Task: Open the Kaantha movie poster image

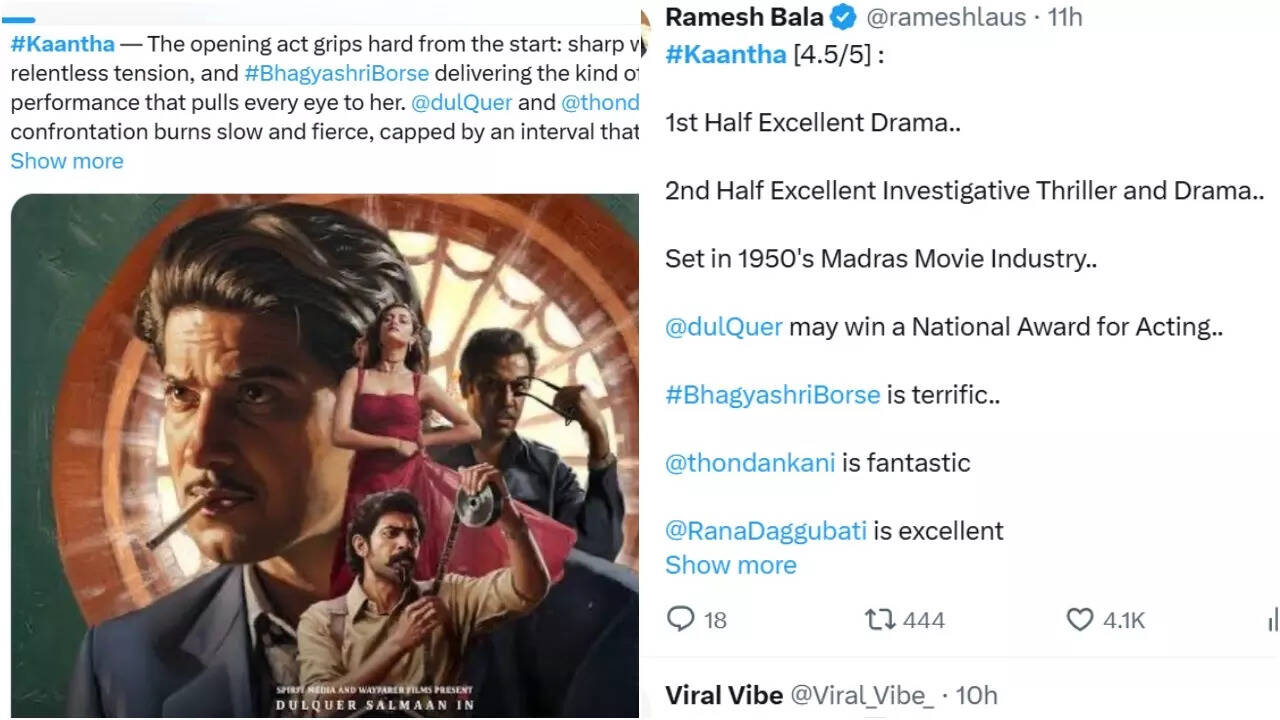Action: pyautogui.click(x=324, y=455)
